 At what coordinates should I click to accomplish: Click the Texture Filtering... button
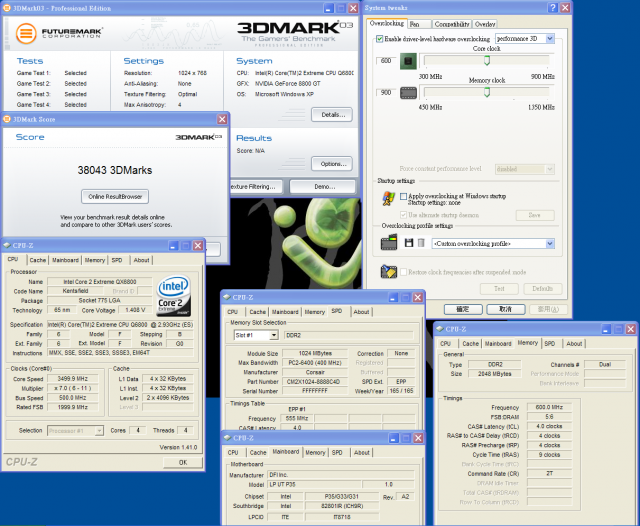(x=256, y=186)
